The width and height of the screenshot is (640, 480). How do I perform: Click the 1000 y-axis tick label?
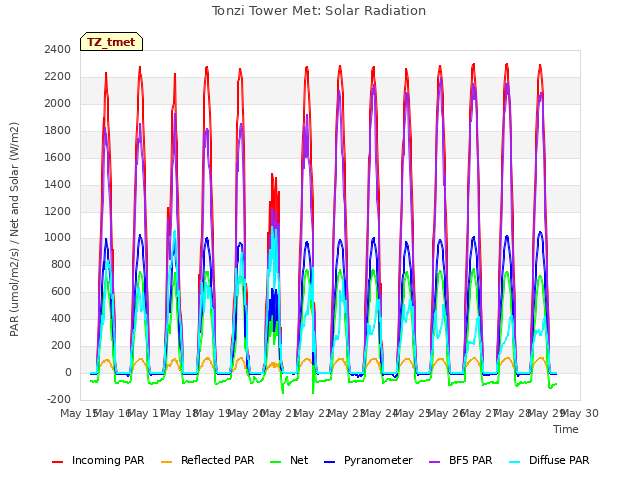coord(58,238)
